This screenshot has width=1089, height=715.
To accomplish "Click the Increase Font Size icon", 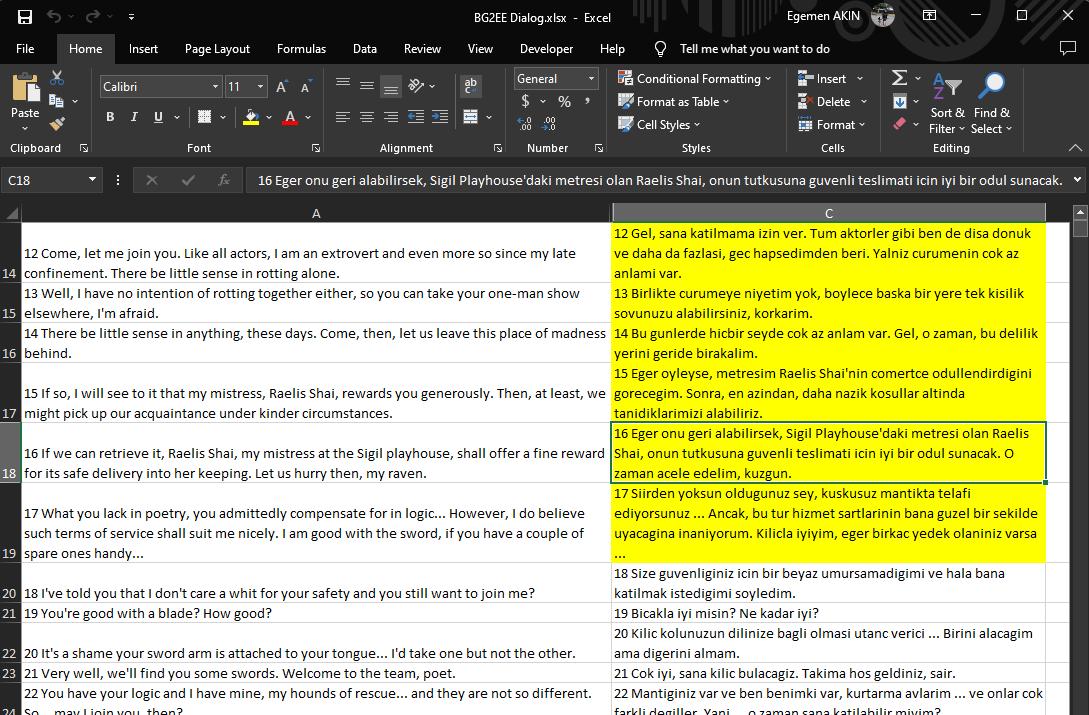I will tap(282, 87).
